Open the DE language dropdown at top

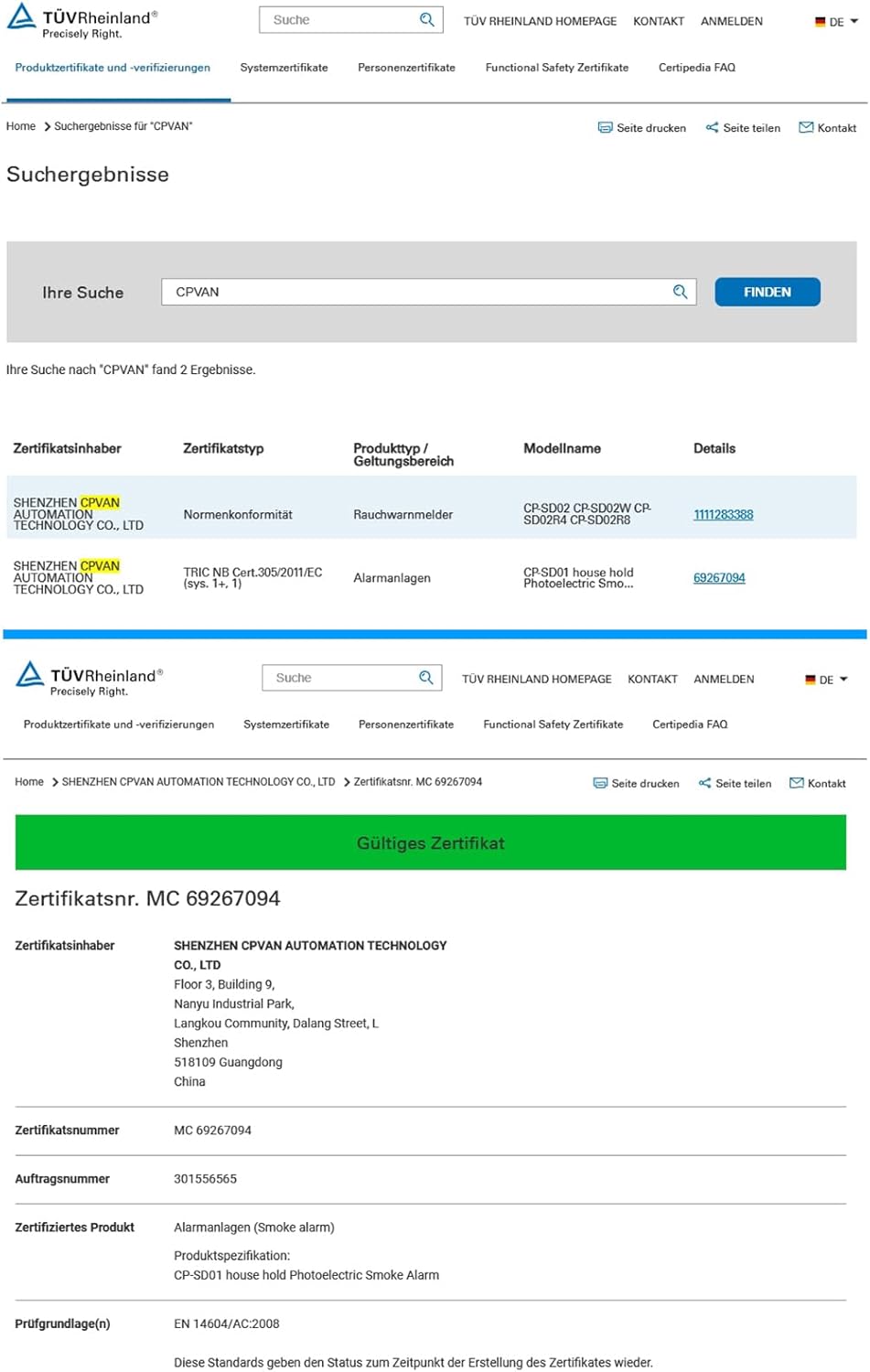tap(836, 22)
